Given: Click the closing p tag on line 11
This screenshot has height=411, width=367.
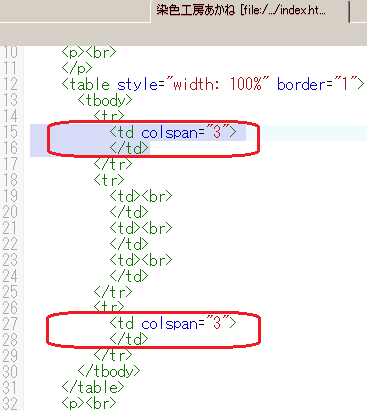Looking at the screenshot, I should click(77, 68).
